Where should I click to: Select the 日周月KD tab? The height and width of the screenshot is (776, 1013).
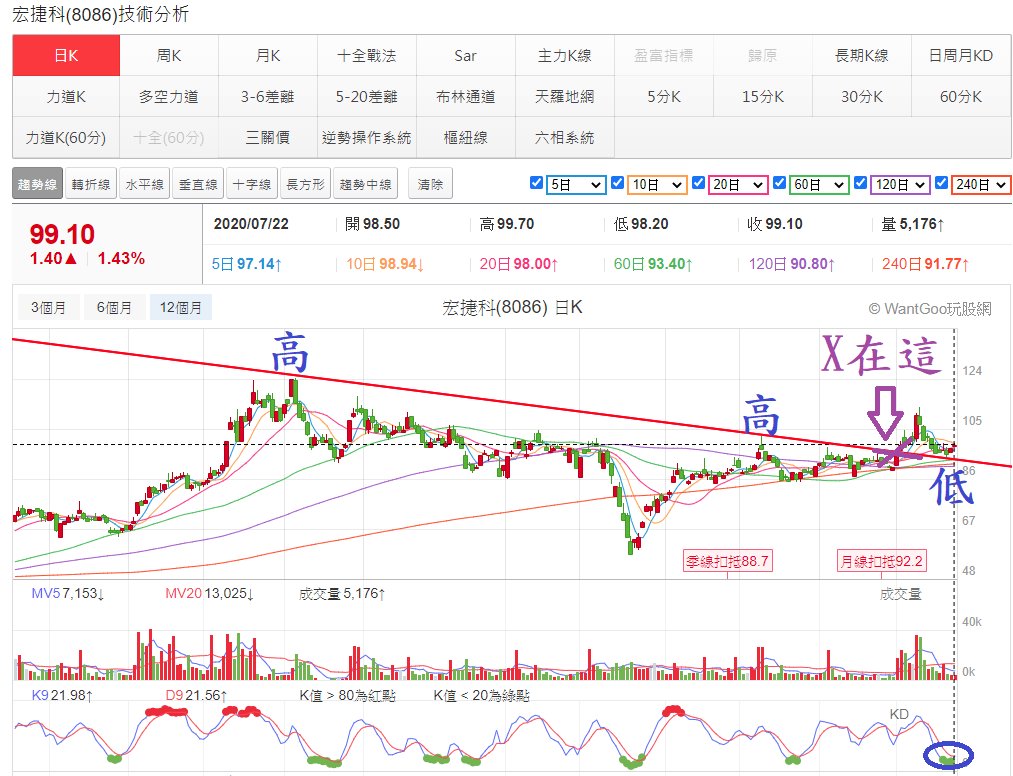point(961,56)
